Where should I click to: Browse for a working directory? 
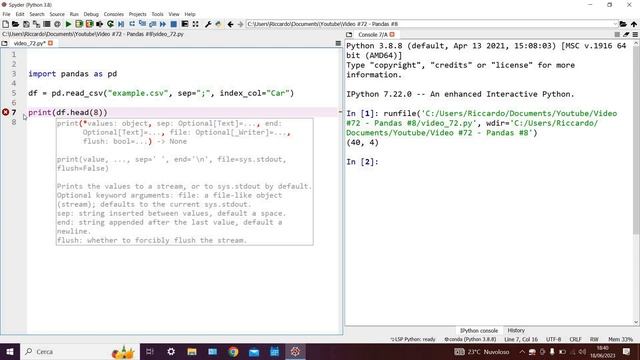(623, 24)
